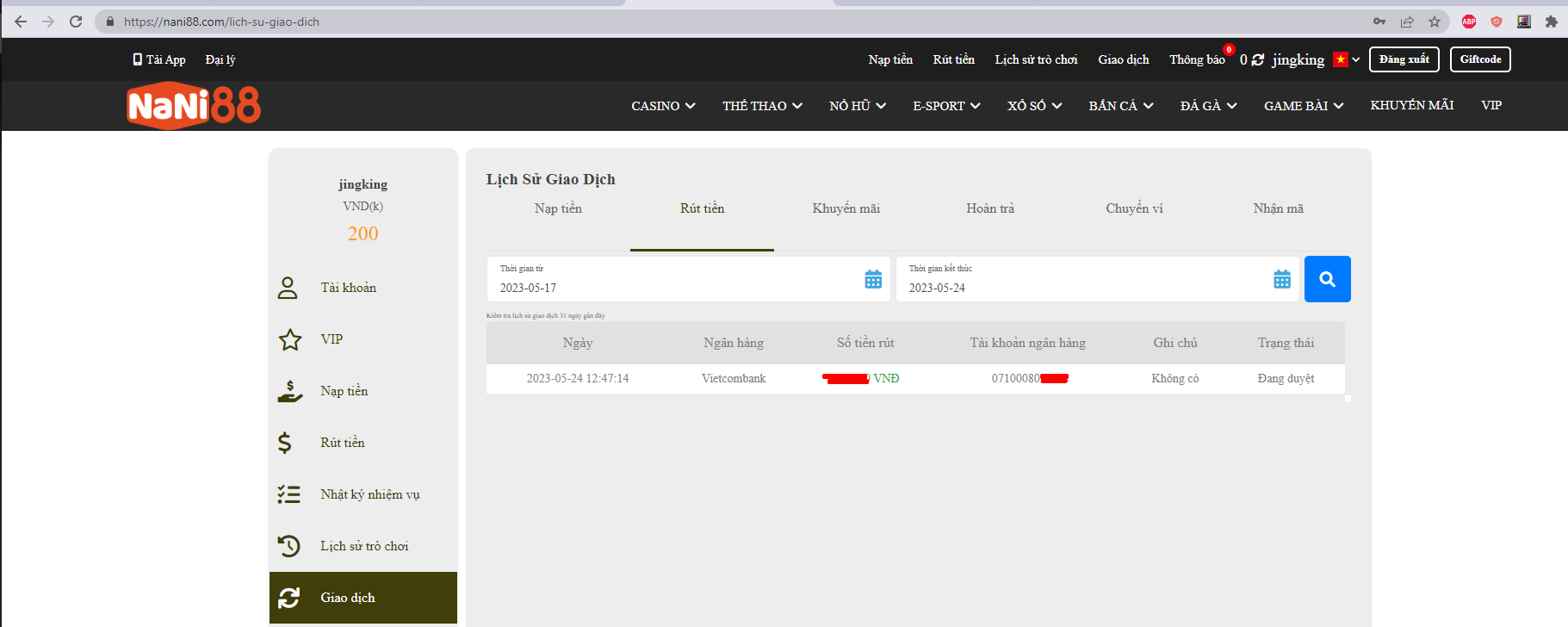
Task: Click Lịch sử trò chơi in top bar
Action: coord(1036,59)
